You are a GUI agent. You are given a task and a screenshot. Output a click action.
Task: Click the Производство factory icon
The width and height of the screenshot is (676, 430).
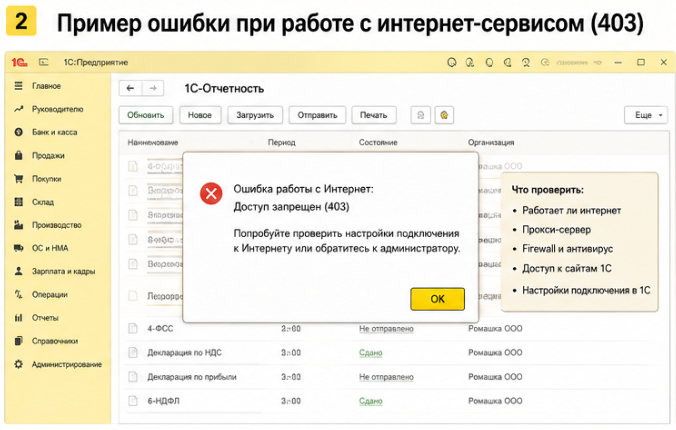point(18,225)
